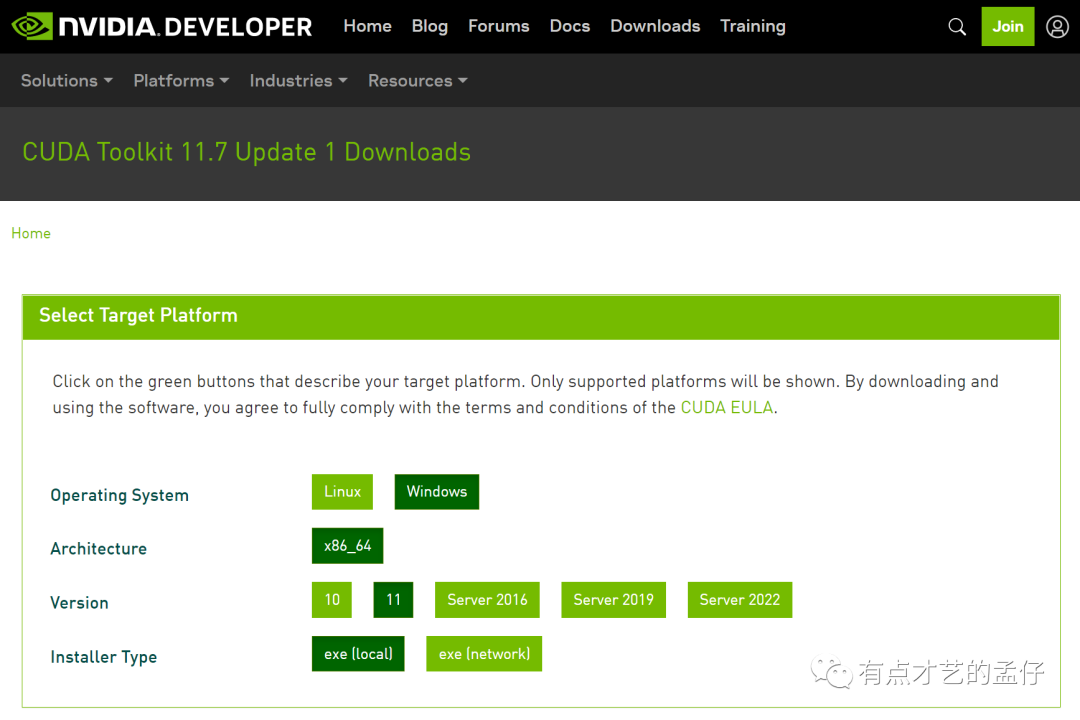Select Linux operating system

pos(342,492)
